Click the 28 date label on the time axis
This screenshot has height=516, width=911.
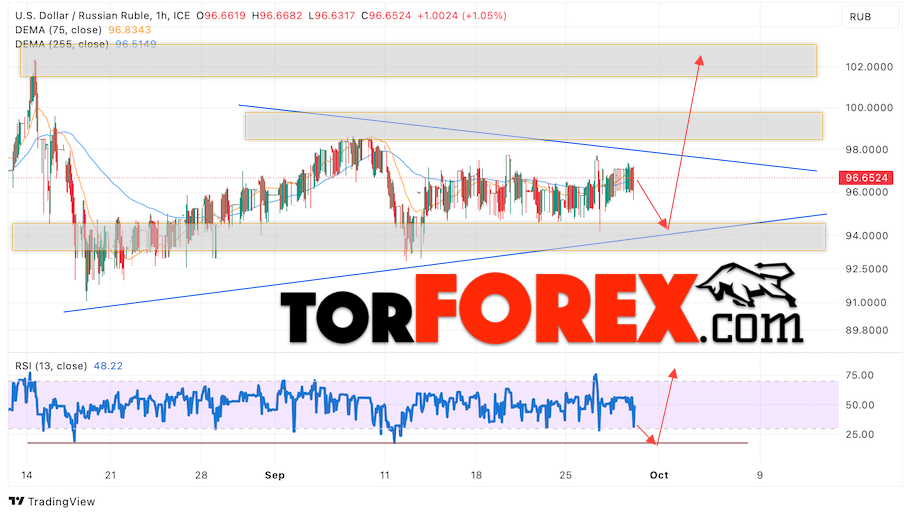[201, 475]
